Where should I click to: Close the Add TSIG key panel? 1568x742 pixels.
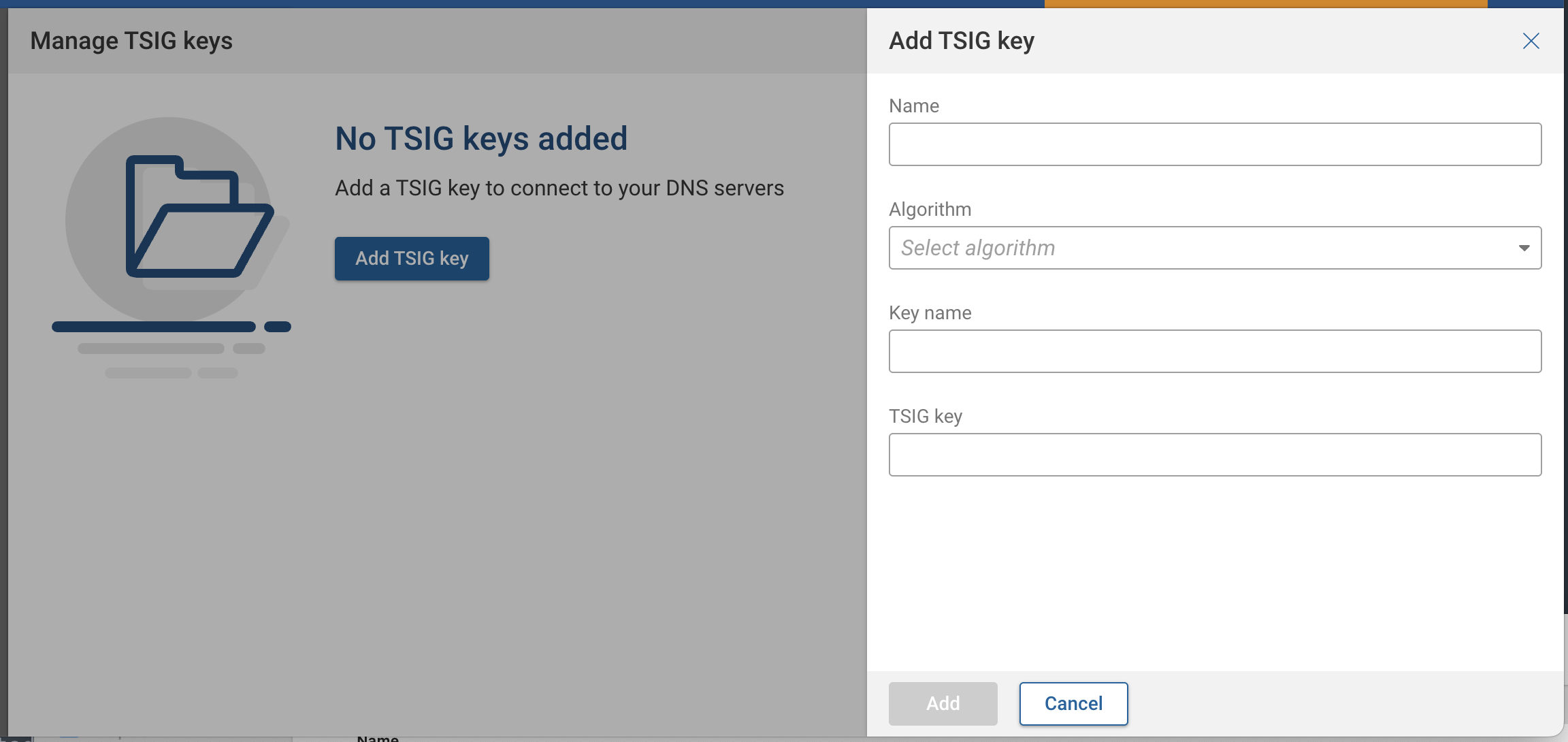[1531, 41]
